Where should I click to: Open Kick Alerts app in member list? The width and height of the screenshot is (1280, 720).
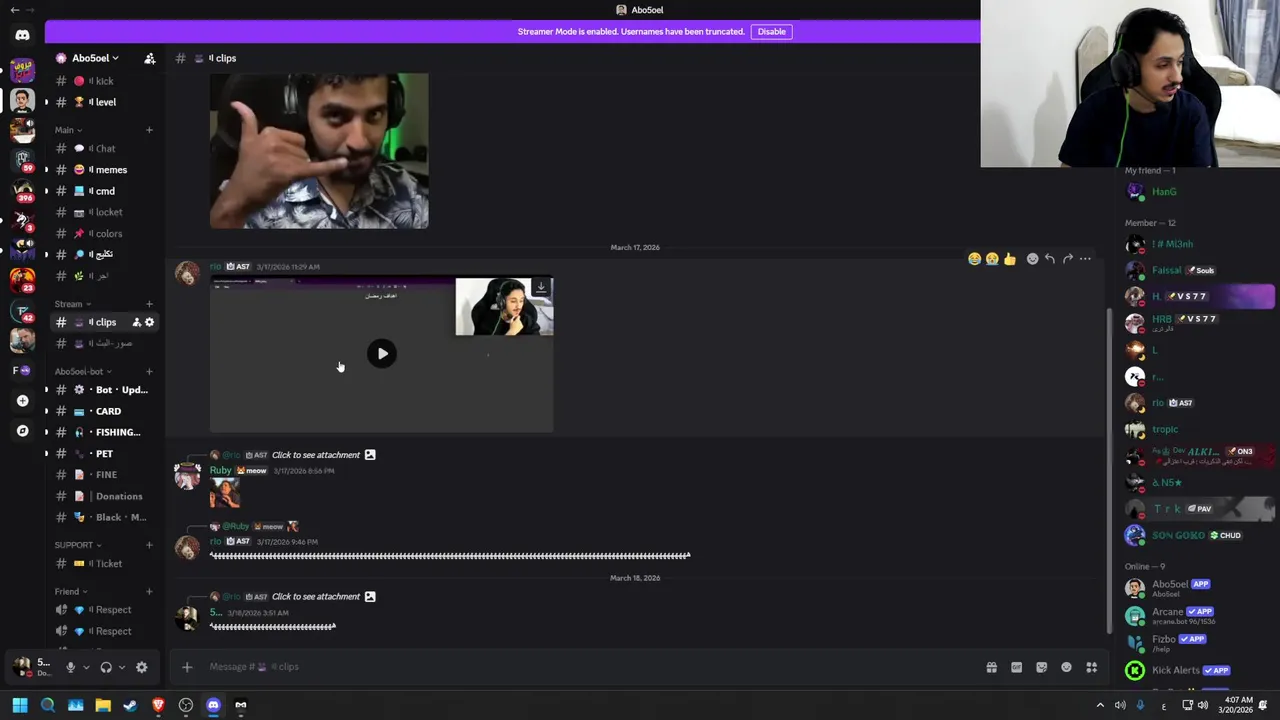(x=1198, y=670)
